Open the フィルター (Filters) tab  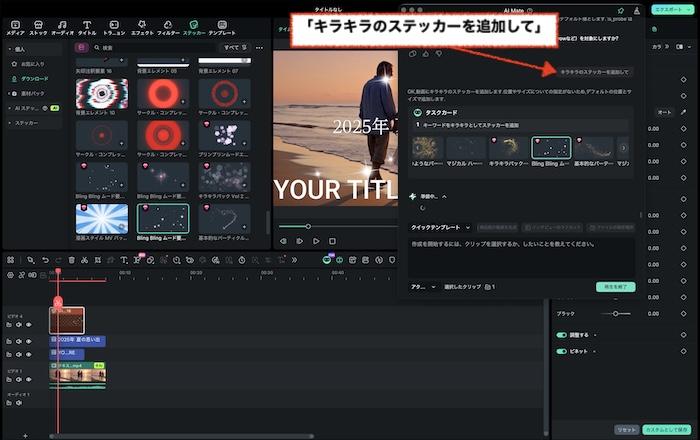(x=168, y=28)
